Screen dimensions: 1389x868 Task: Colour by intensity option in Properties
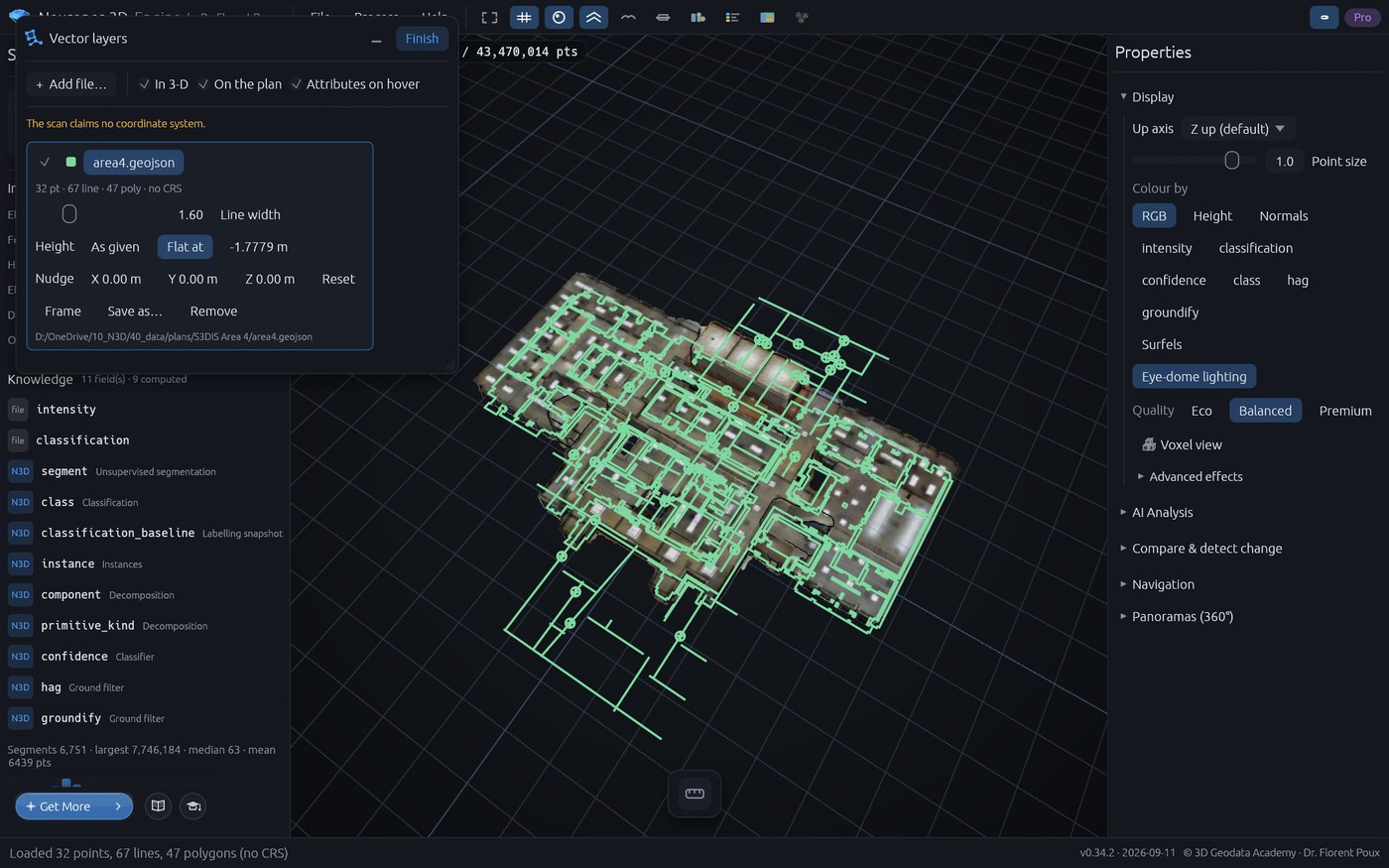click(x=1167, y=248)
